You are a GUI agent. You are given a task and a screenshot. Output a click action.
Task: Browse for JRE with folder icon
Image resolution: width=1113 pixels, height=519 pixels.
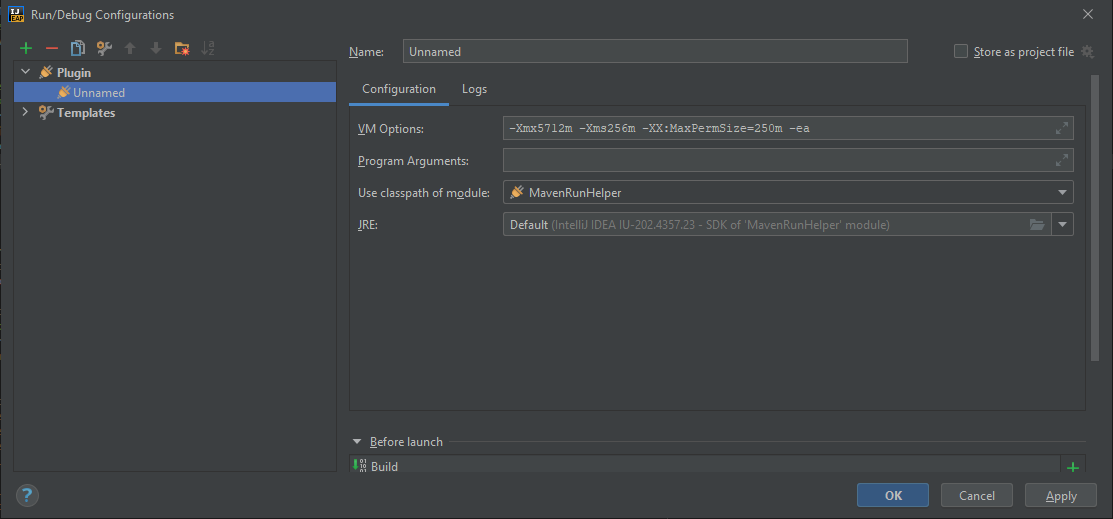pyautogui.click(x=1037, y=224)
